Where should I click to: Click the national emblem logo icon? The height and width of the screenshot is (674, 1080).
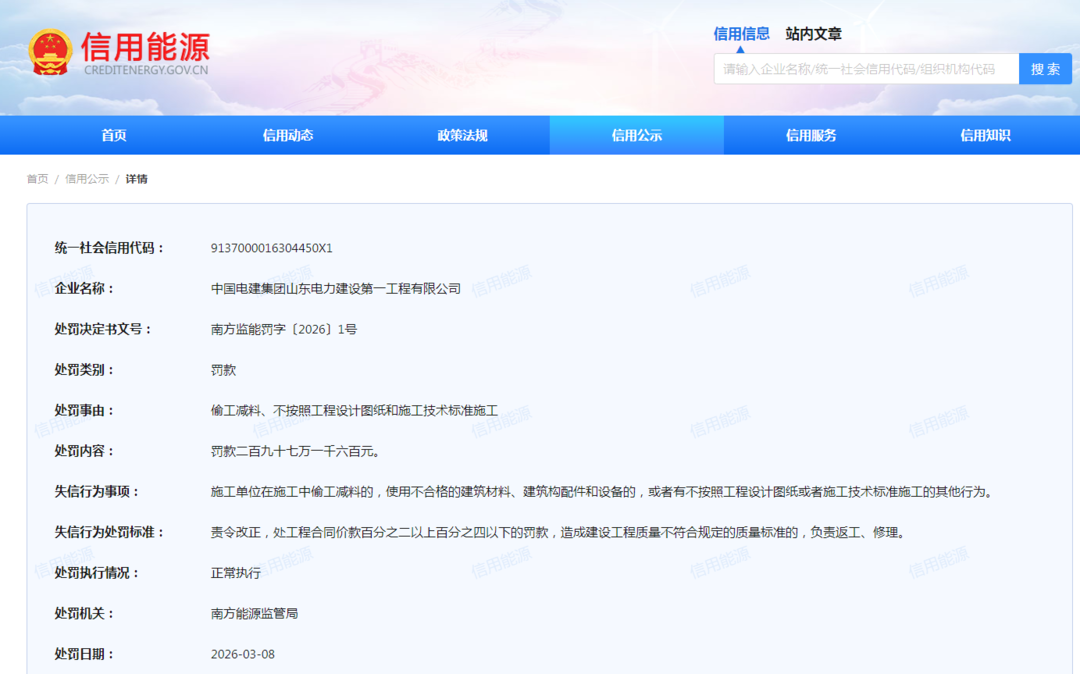49,52
